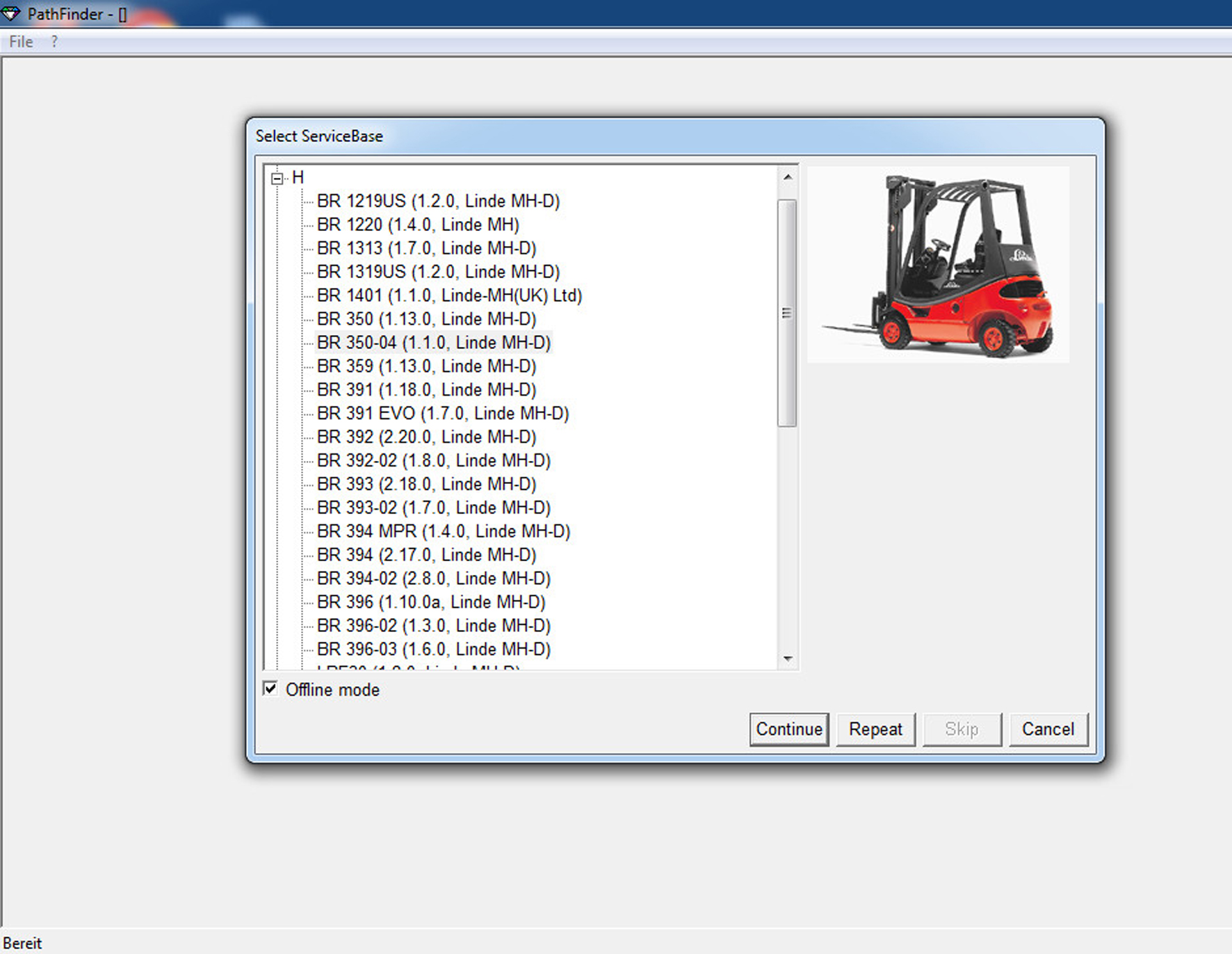Select BR 396-03 (1.6.0, Linde MH-D)
The height and width of the screenshot is (954, 1232).
[433, 649]
